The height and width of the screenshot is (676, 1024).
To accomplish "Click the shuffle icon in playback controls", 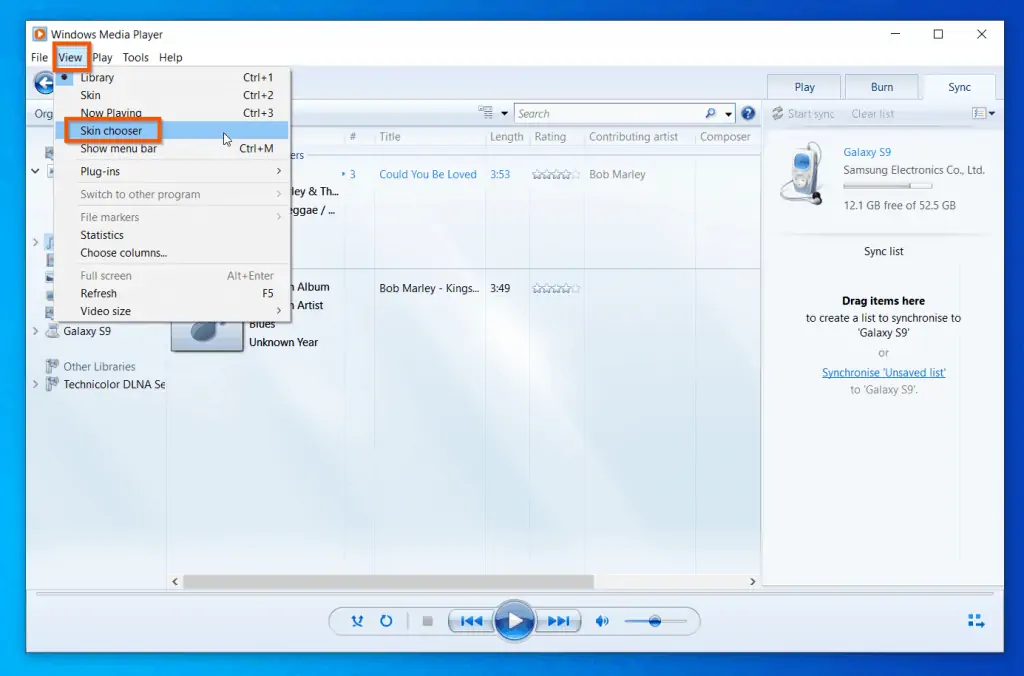I will point(357,620).
